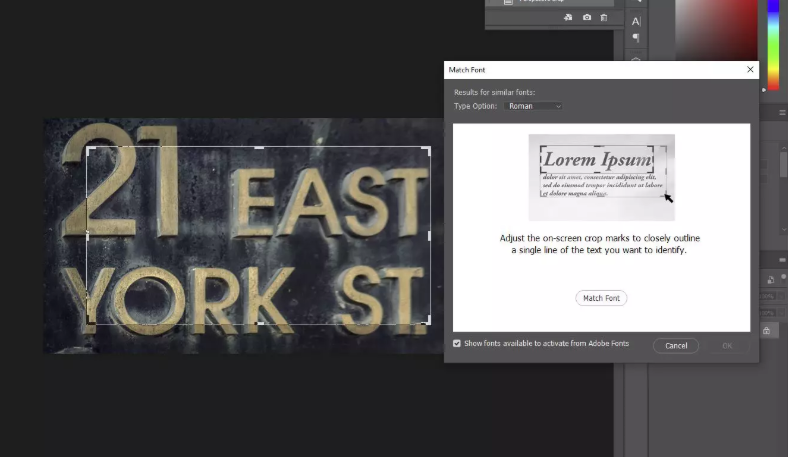Click the layer lock icon
The image size is (788, 457).
[766, 331]
